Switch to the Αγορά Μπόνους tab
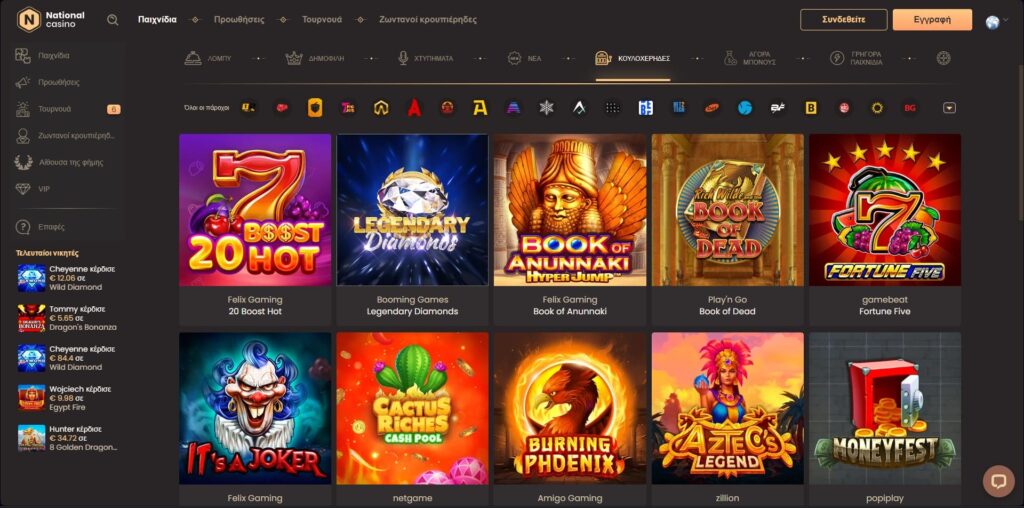Screen dimensions: 1024x508 click(x=750, y=58)
